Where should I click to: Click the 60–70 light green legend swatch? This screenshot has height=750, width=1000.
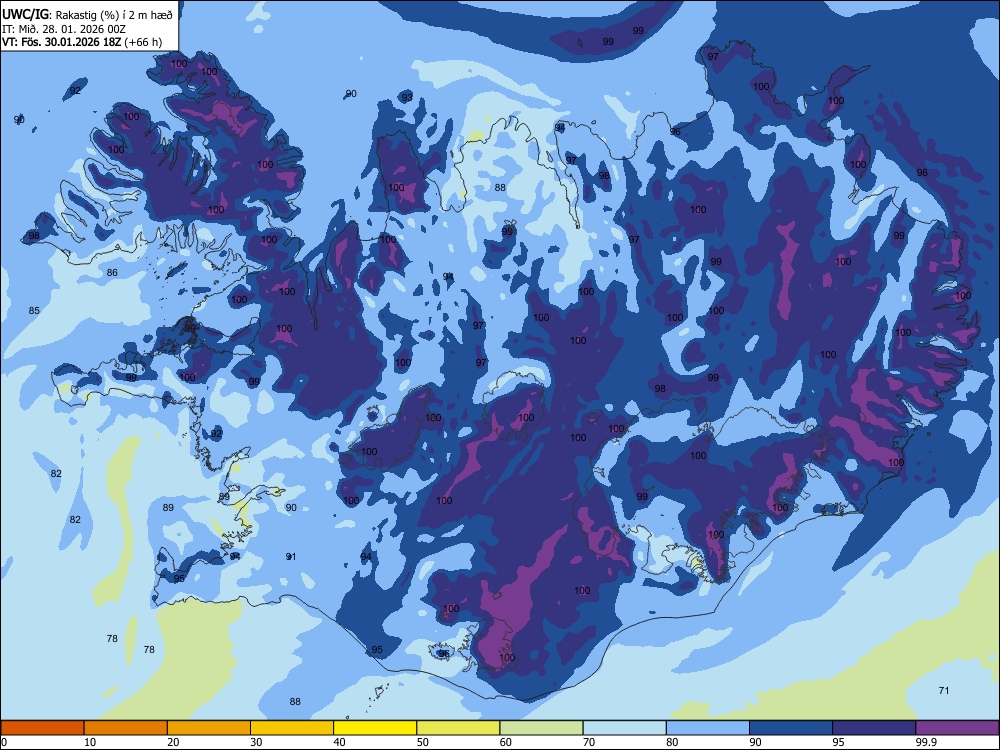541,728
